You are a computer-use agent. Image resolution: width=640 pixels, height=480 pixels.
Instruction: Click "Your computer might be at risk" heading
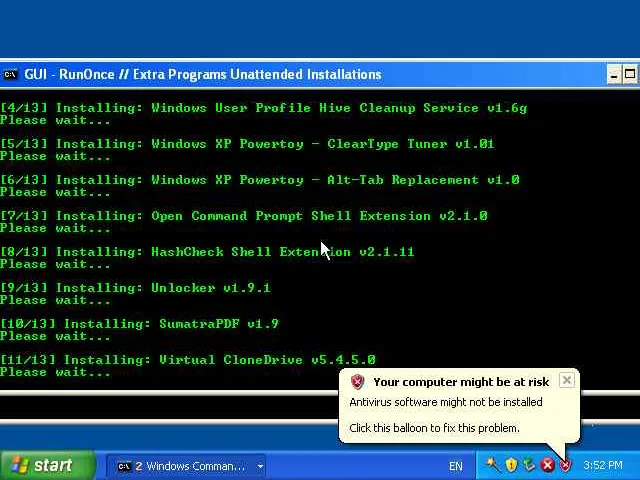[461, 382]
